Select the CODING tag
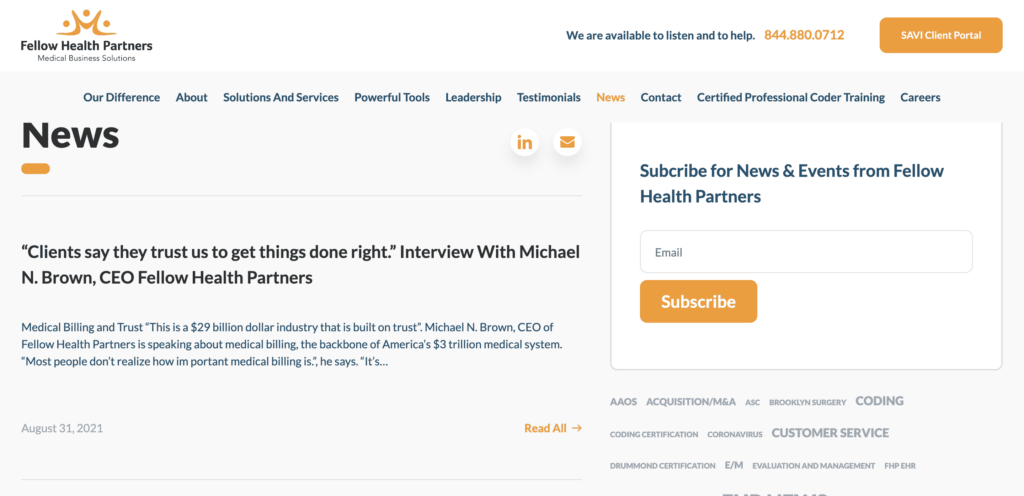The height and width of the screenshot is (496, 1024). click(x=879, y=401)
